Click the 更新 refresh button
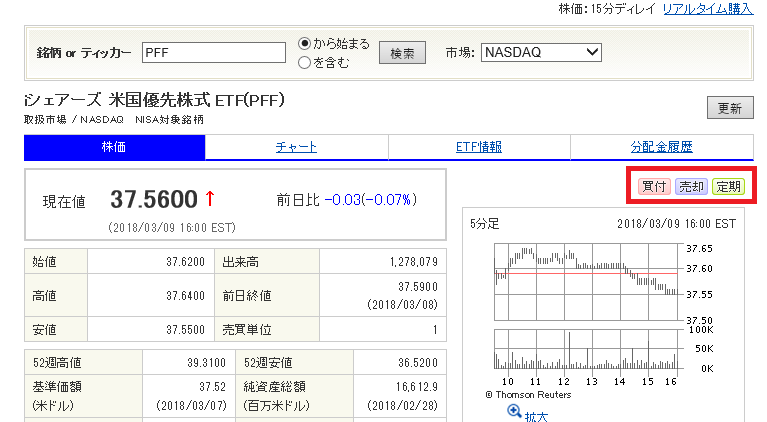767x422 pixels. click(x=730, y=108)
